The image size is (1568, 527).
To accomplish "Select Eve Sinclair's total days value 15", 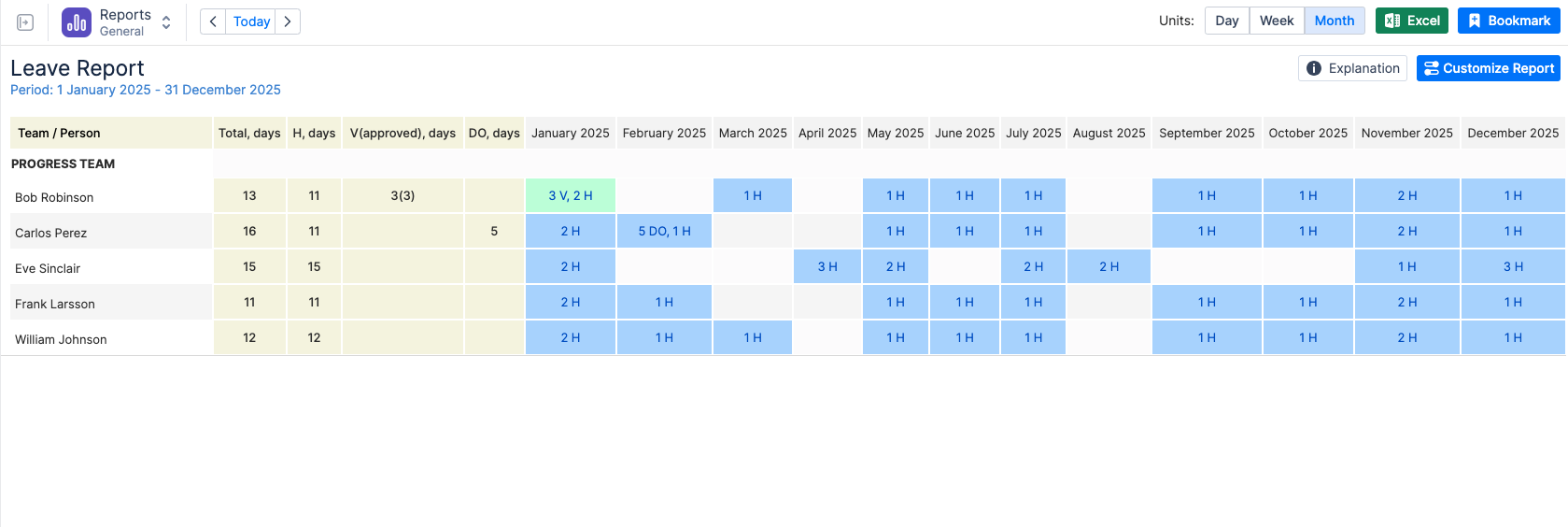I will click(x=249, y=266).
